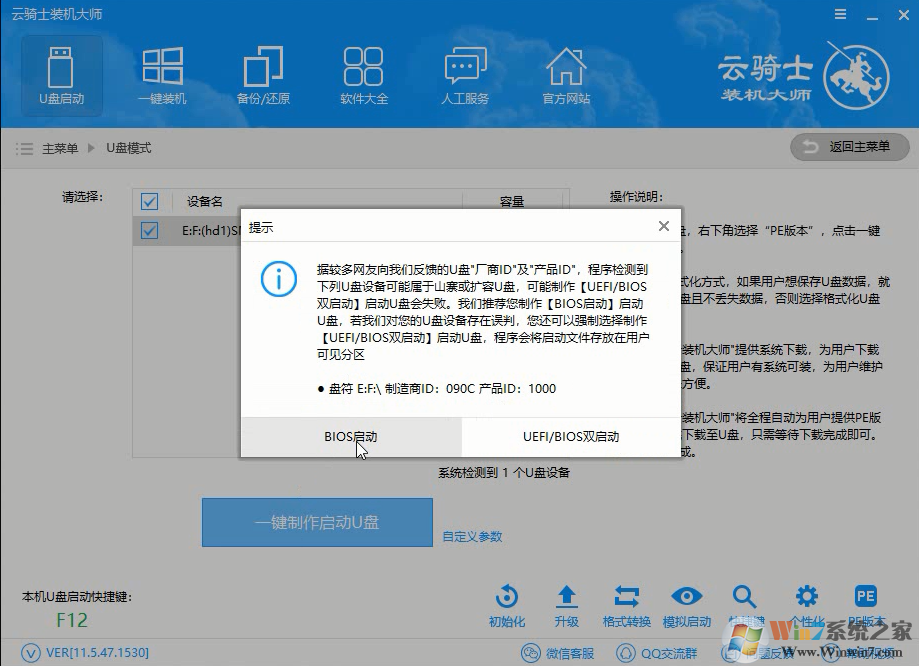The image size is (919, 666).
Task: Choose BIOS启动 in the prompt dialog
Action: [x=350, y=437]
